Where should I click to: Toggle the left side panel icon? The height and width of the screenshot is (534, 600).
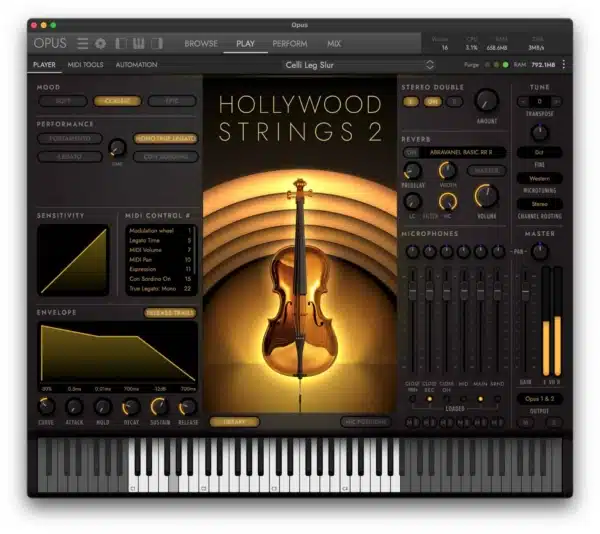(x=121, y=44)
